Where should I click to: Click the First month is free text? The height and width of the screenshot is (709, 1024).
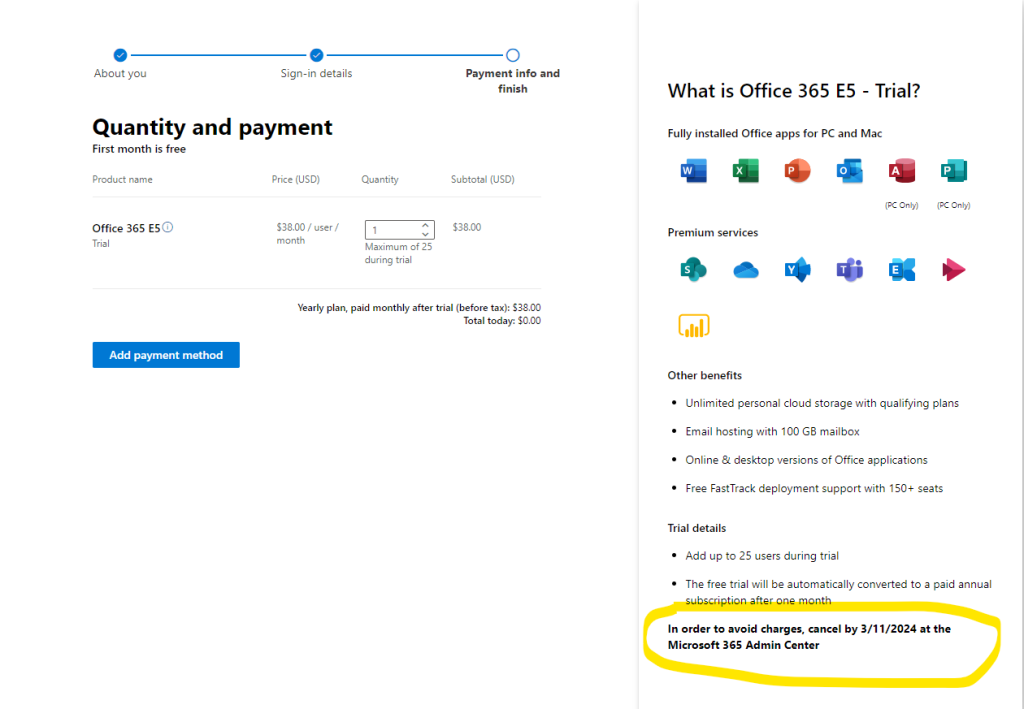[x=139, y=149]
